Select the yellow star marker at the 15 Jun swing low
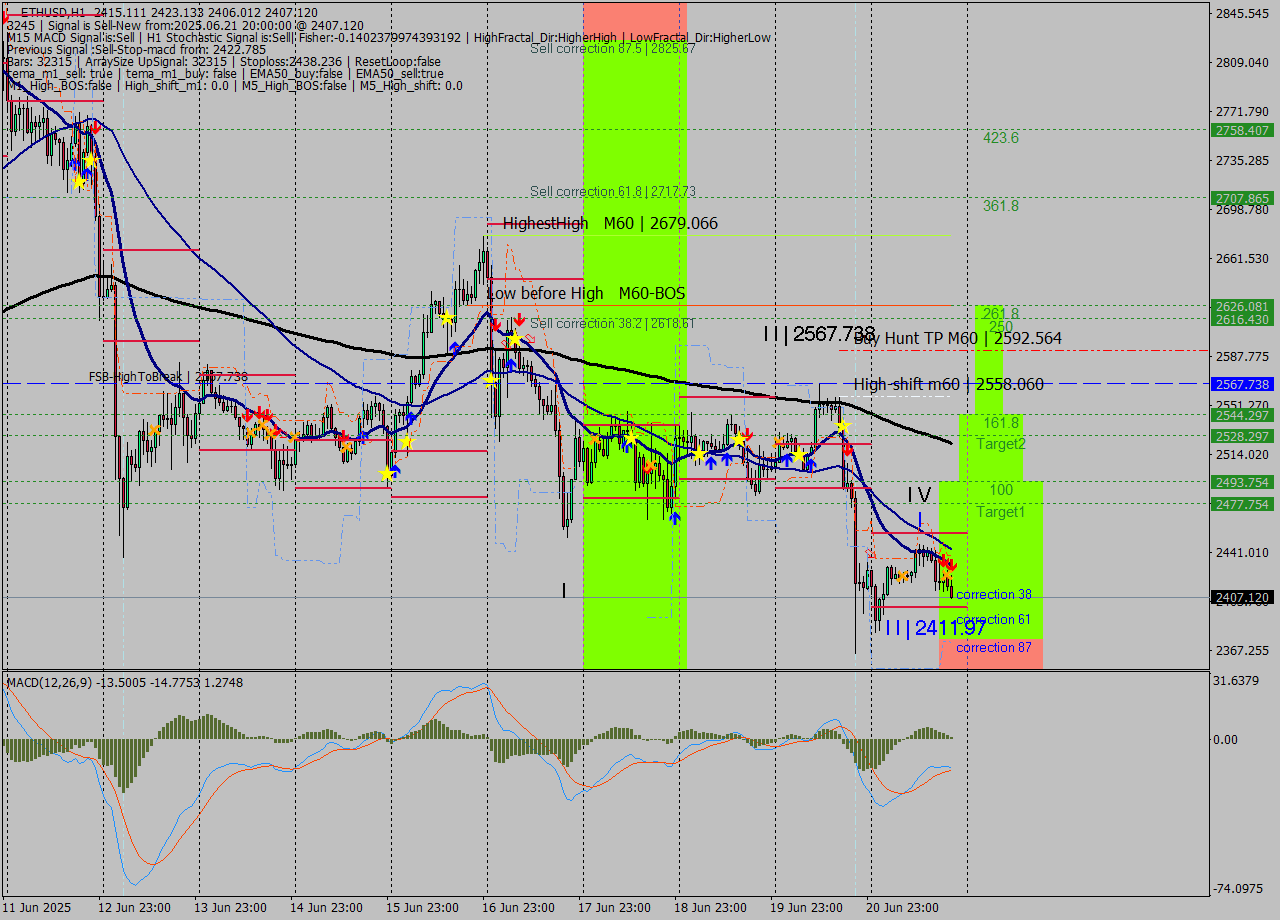 386,474
